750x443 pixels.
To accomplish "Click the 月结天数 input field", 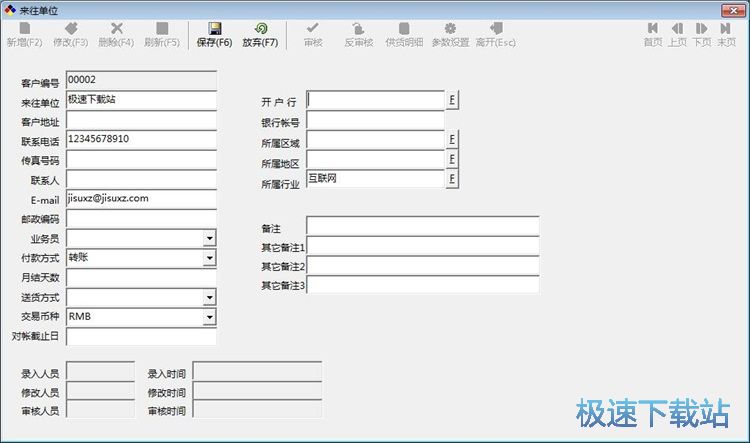I will pos(141,278).
